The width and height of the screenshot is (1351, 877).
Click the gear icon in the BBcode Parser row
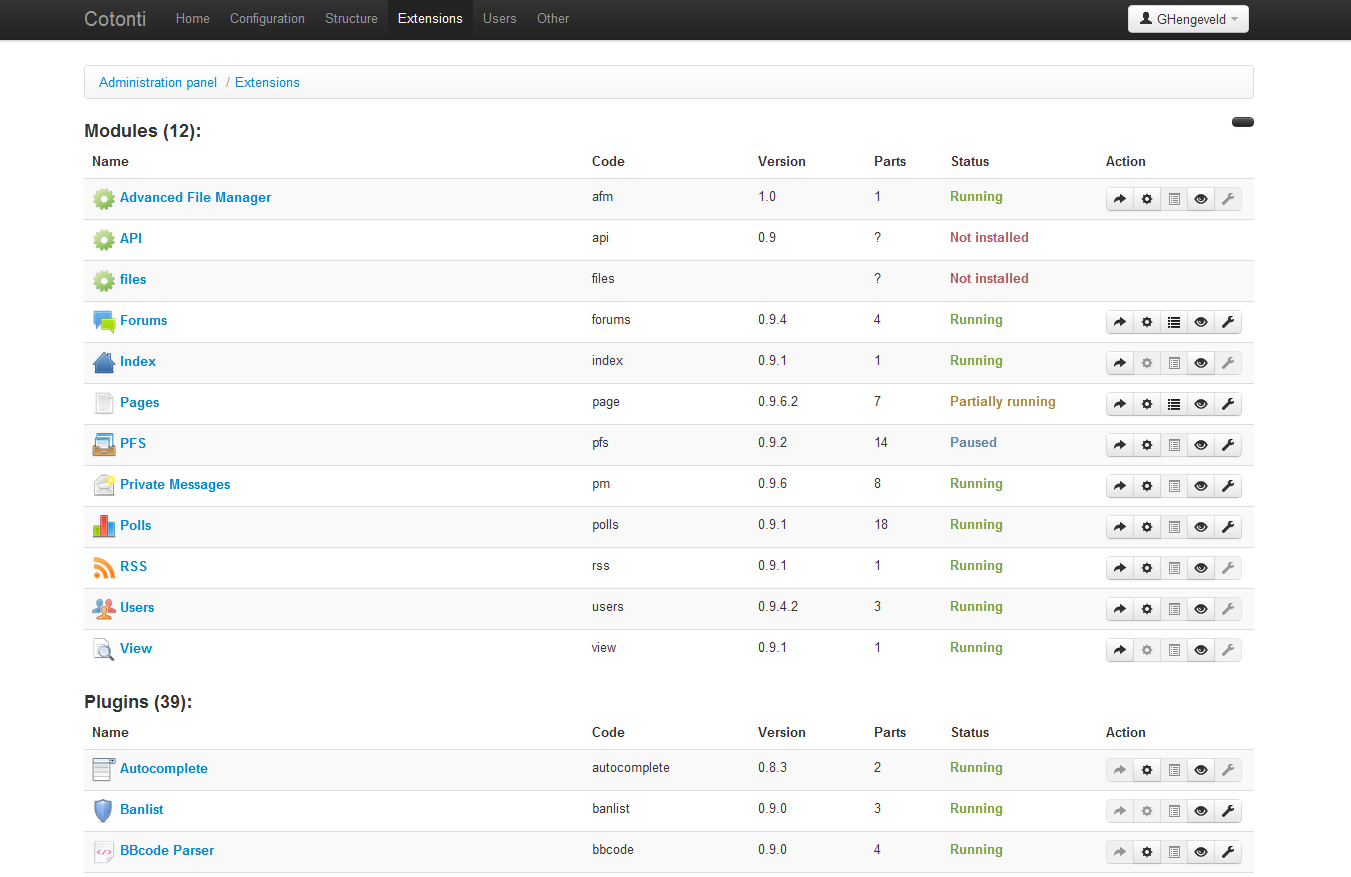click(x=1147, y=852)
